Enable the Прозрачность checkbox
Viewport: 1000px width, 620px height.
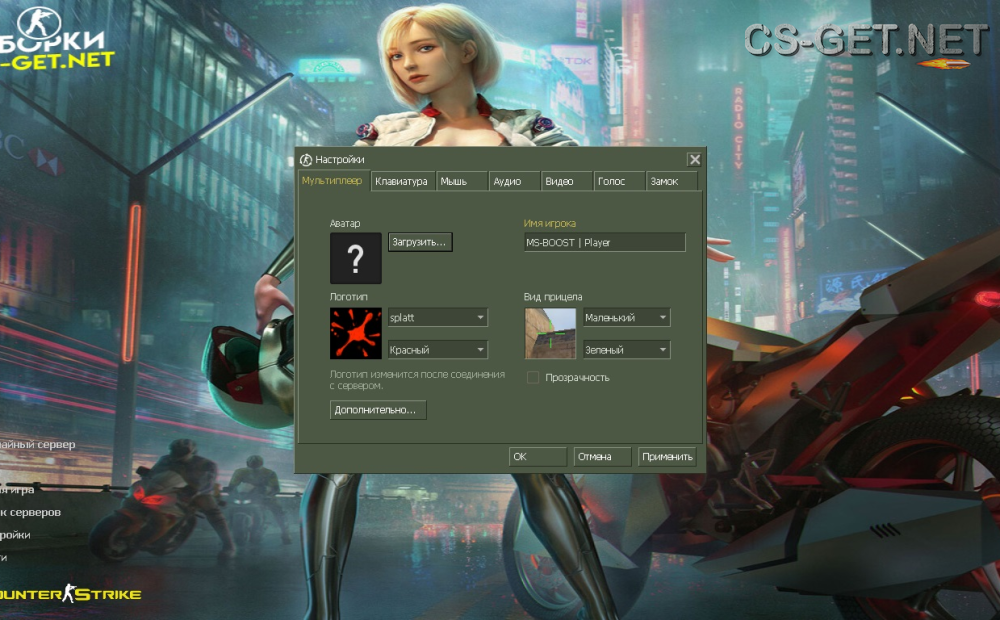point(531,378)
